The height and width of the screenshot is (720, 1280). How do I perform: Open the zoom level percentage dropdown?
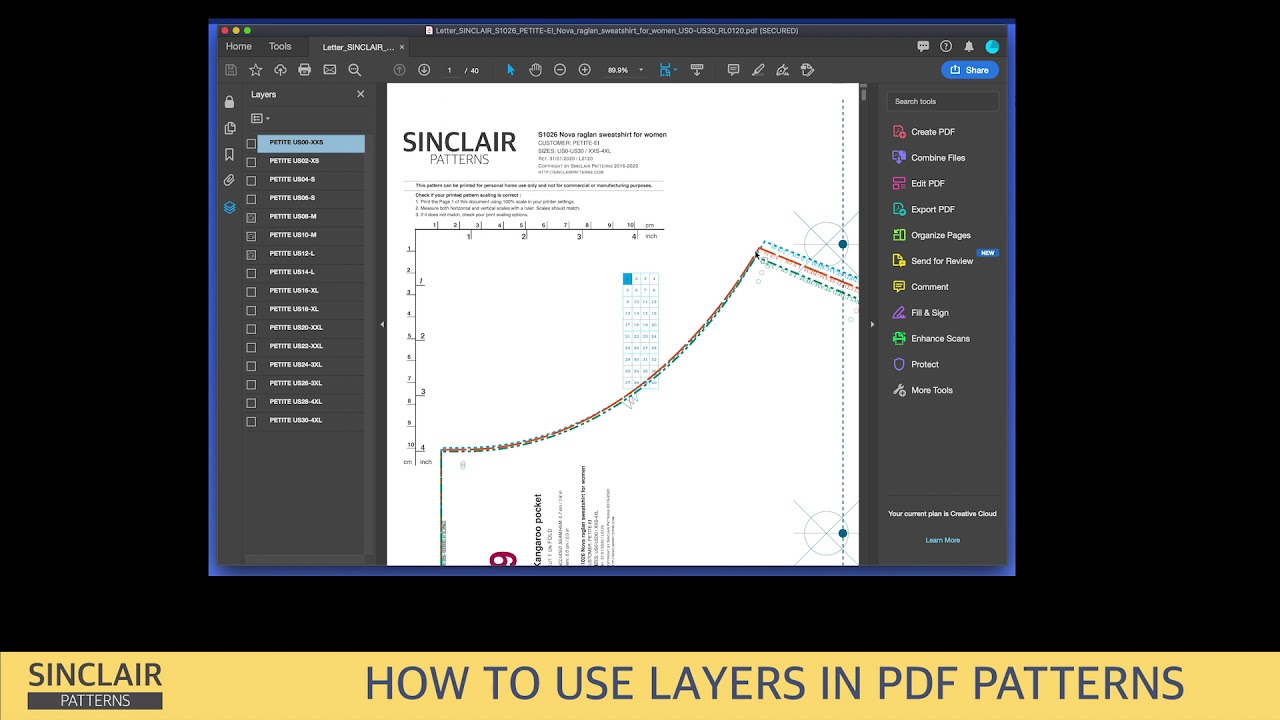tap(641, 70)
